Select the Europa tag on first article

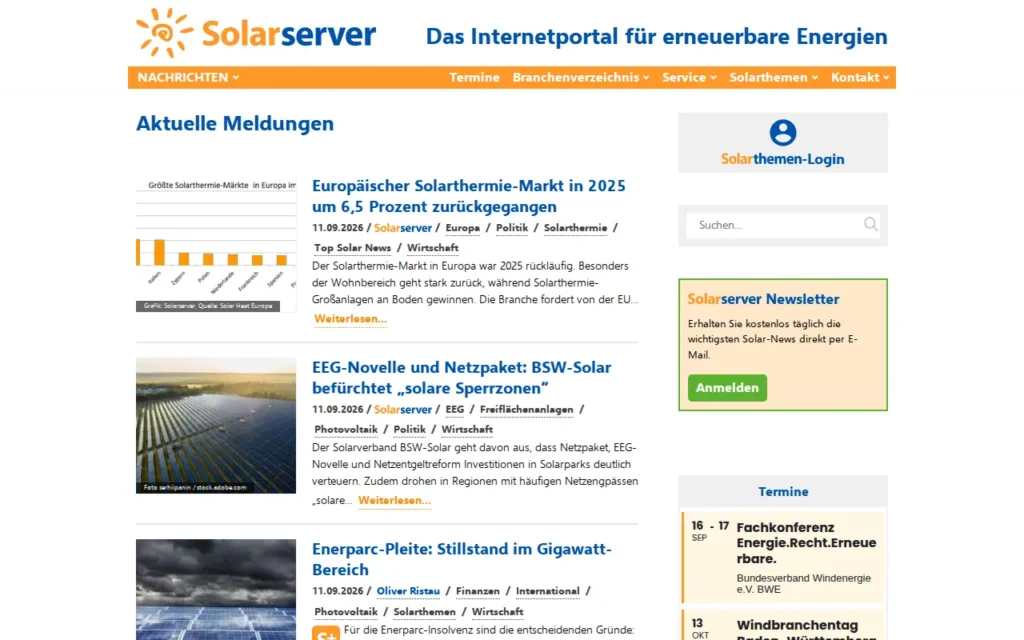[x=462, y=228]
